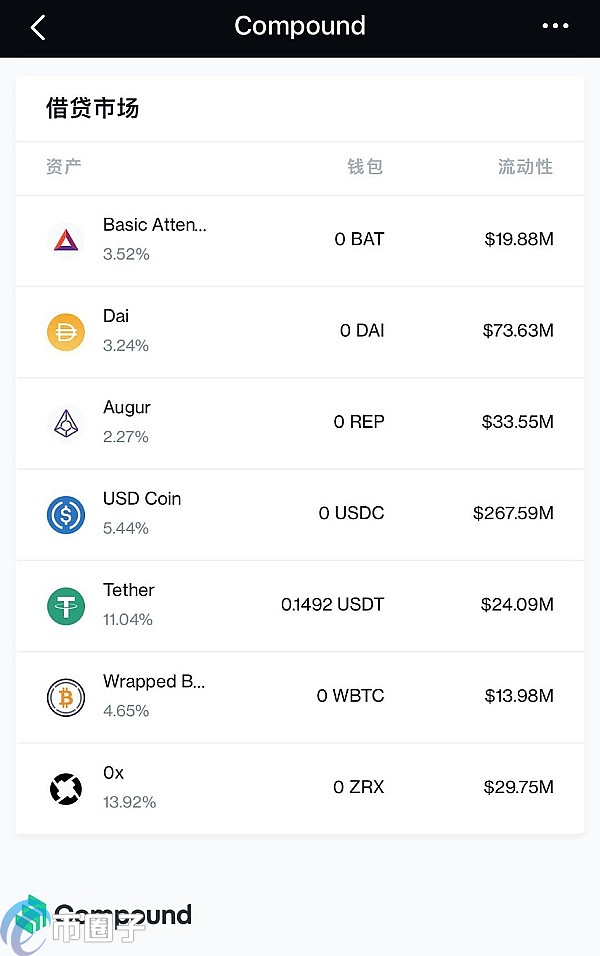Click the 流动性 column header
Viewport: 600px width, 956px height.
pos(526,166)
